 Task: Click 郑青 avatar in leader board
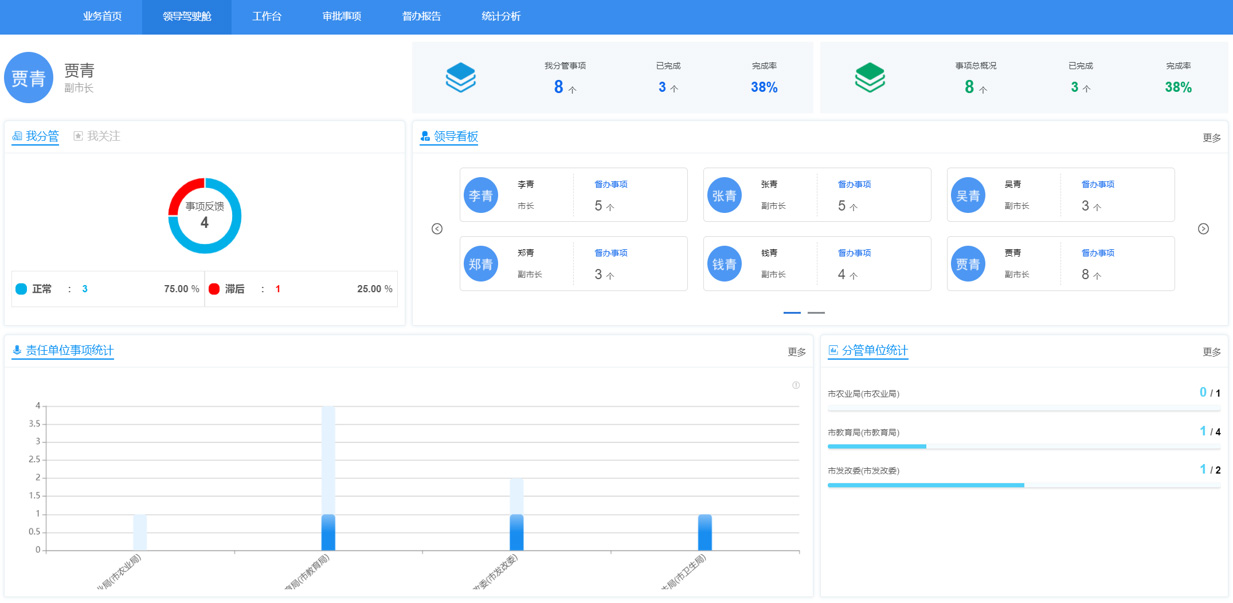coord(481,264)
